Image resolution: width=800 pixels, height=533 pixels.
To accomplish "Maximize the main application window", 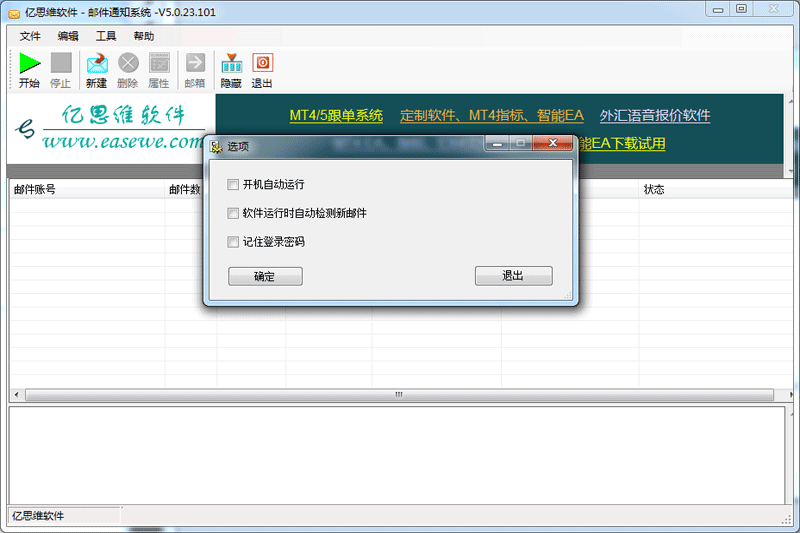I will (742, 9).
